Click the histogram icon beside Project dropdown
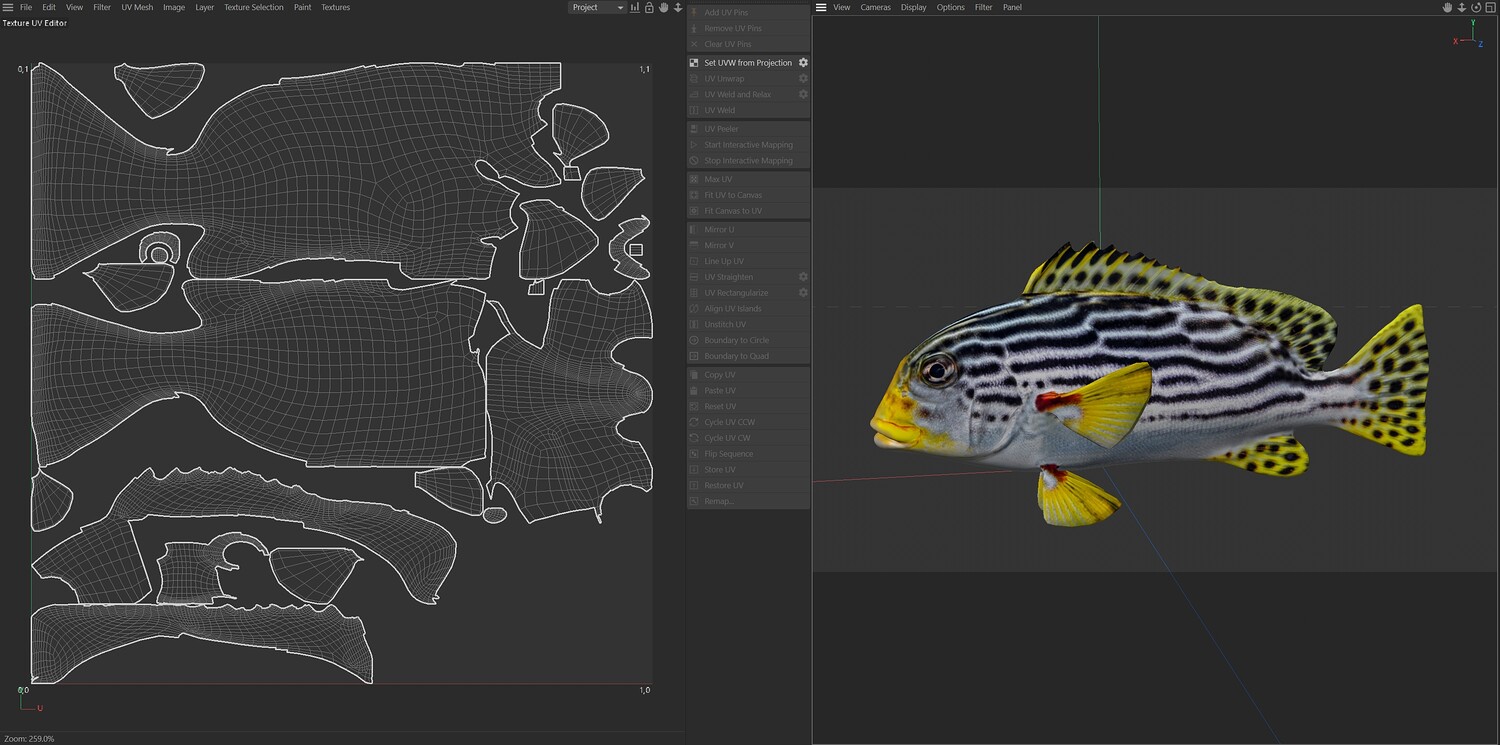The height and width of the screenshot is (745, 1500). 635,7
